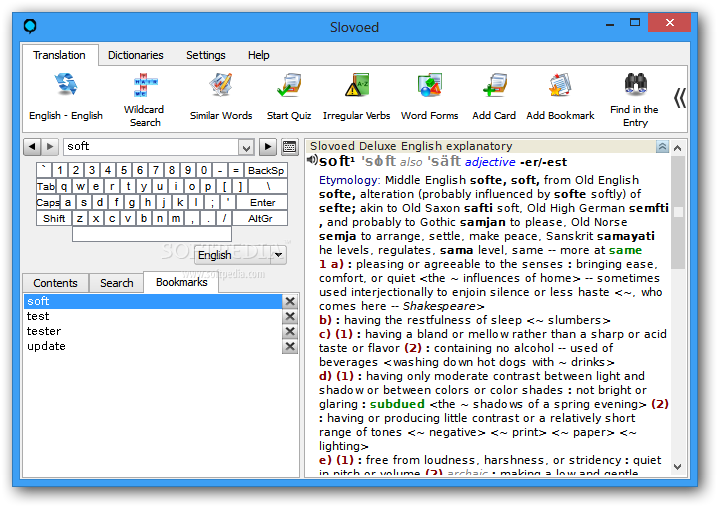Viewport: 718px width, 507px height.
Task: Select the 'update' bookmark entry
Action: pyautogui.click(x=152, y=347)
